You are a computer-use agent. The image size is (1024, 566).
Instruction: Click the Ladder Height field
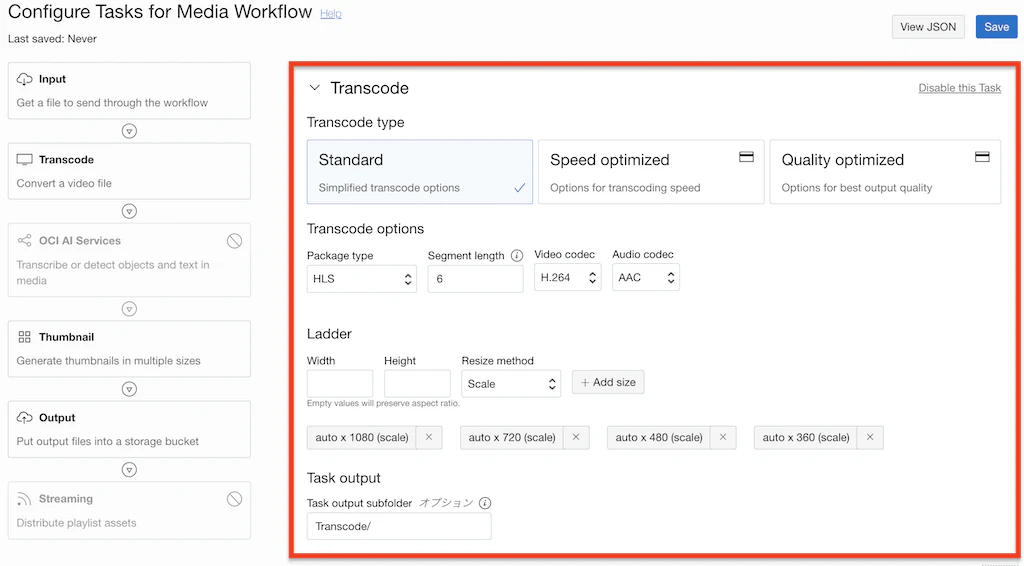pos(417,384)
